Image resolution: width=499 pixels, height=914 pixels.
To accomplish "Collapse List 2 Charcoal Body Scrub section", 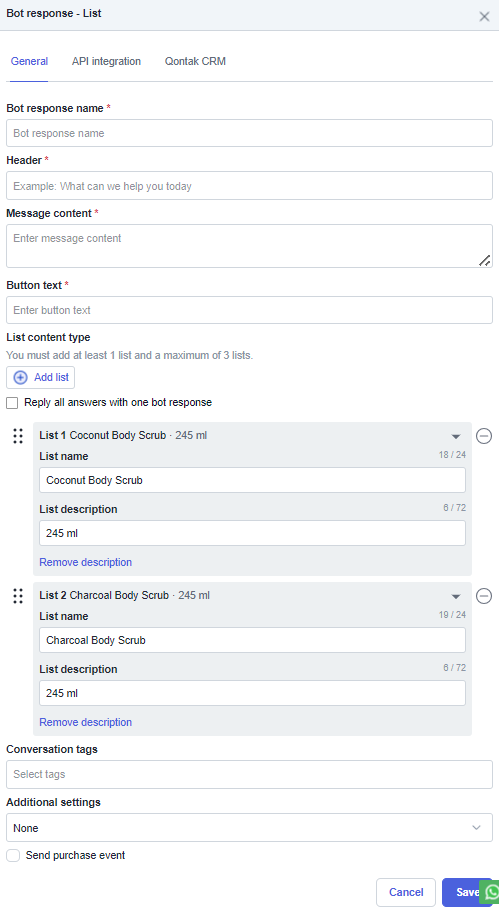I will [x=456, y=596].
